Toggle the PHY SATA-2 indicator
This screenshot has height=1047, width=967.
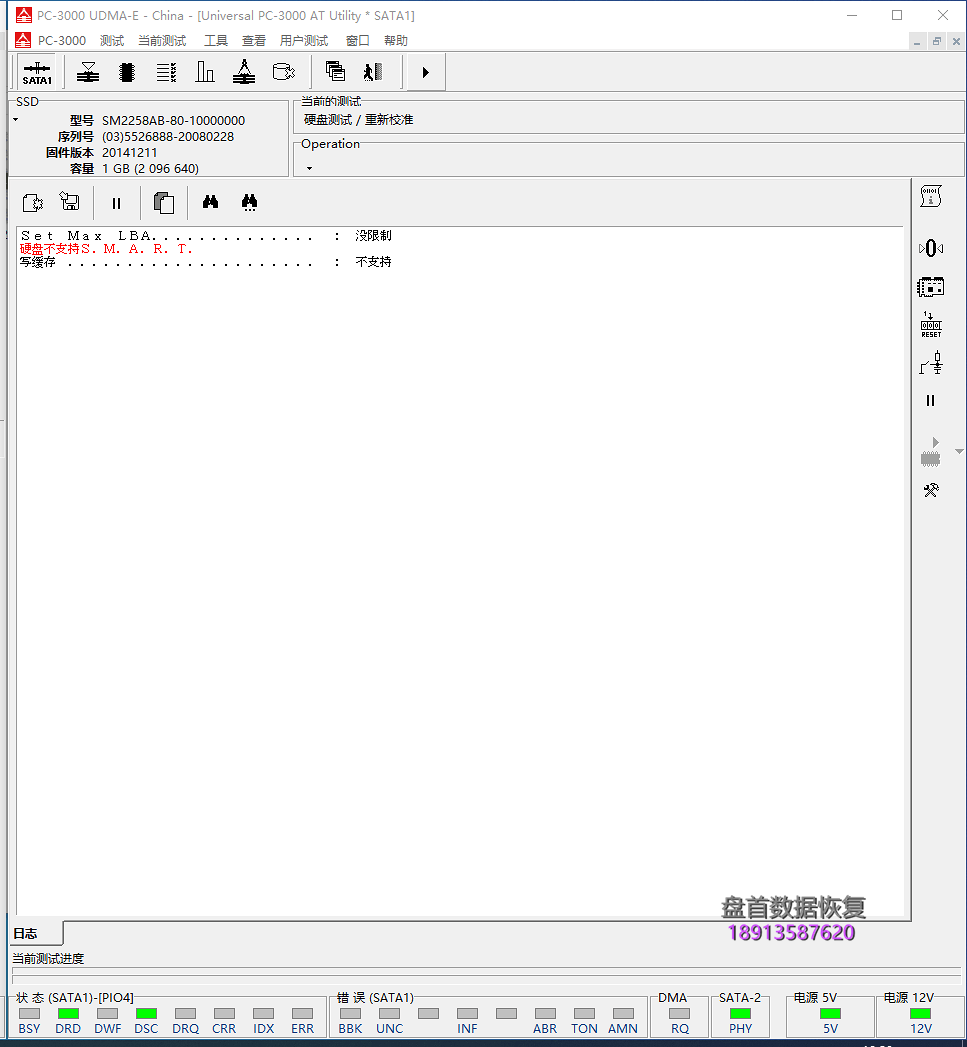(740, 1014)
